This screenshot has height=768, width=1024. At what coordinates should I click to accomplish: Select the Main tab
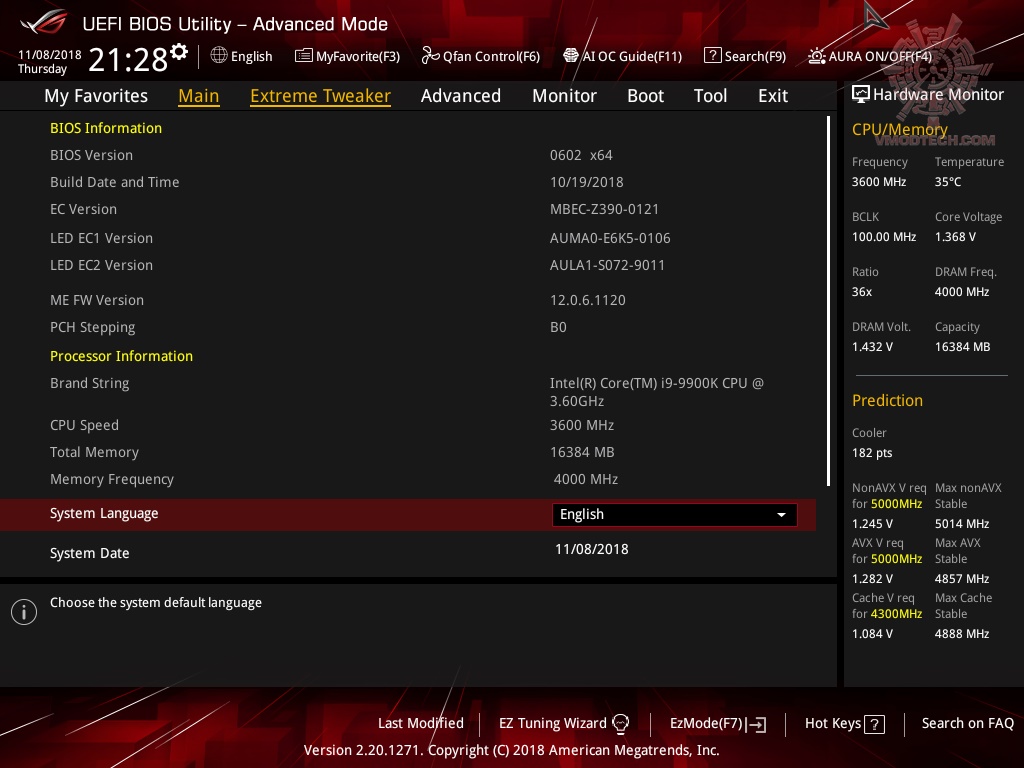coord(199,96)
